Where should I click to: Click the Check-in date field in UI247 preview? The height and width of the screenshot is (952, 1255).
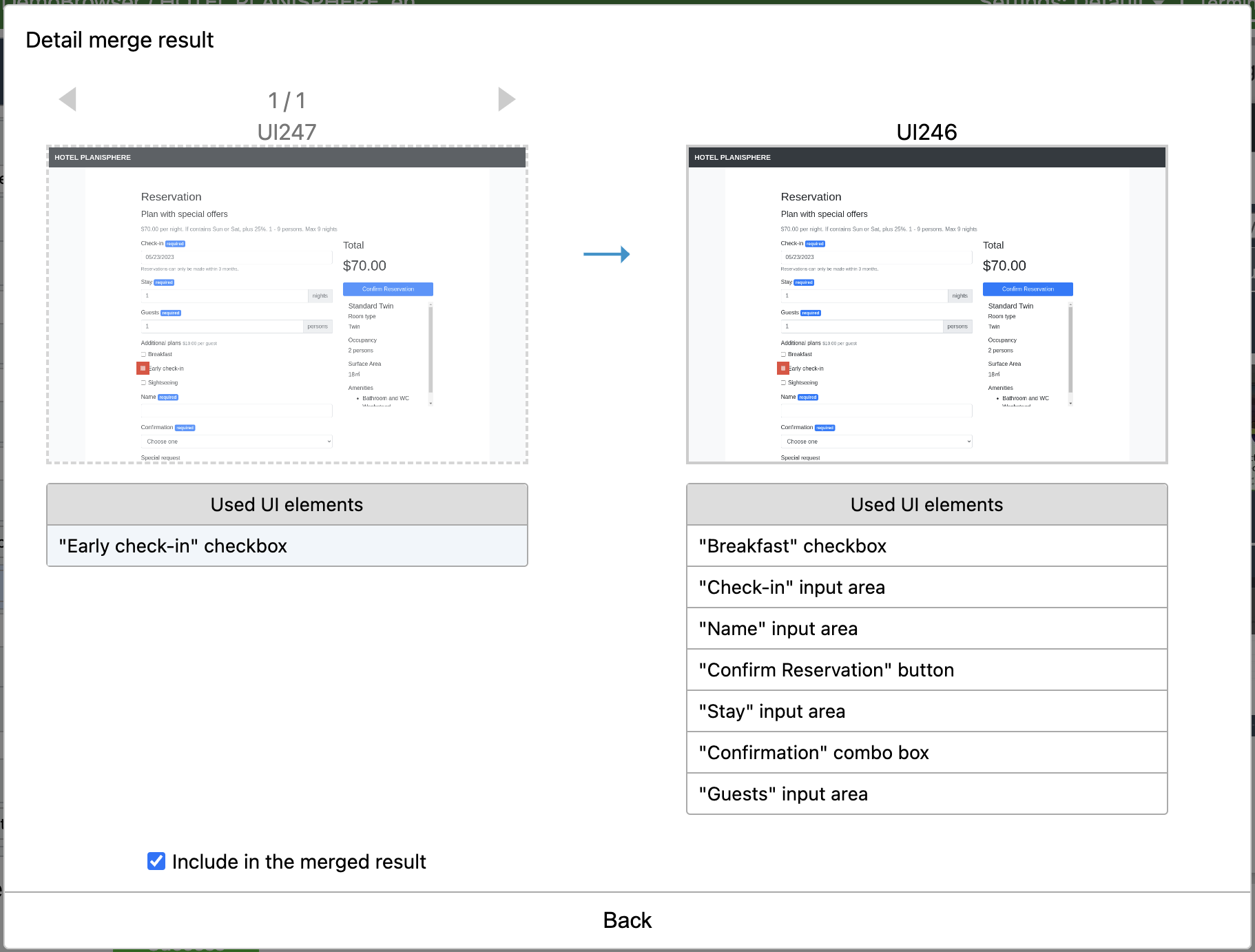tap(236, 256)
